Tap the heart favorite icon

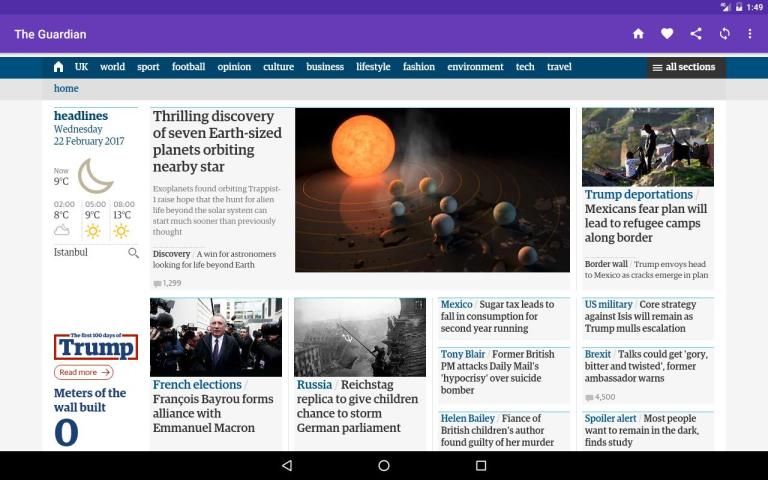pos(667,34)
